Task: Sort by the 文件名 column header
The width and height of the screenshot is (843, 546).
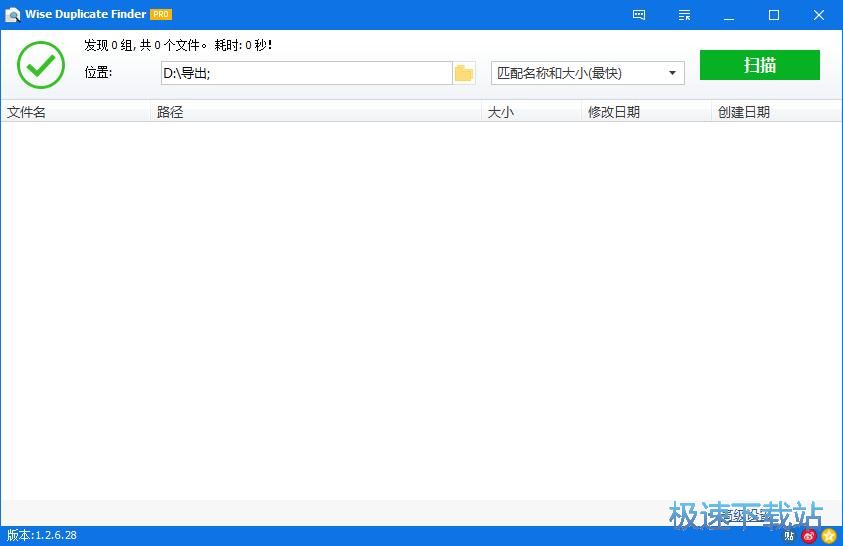Action: (75, 112)
